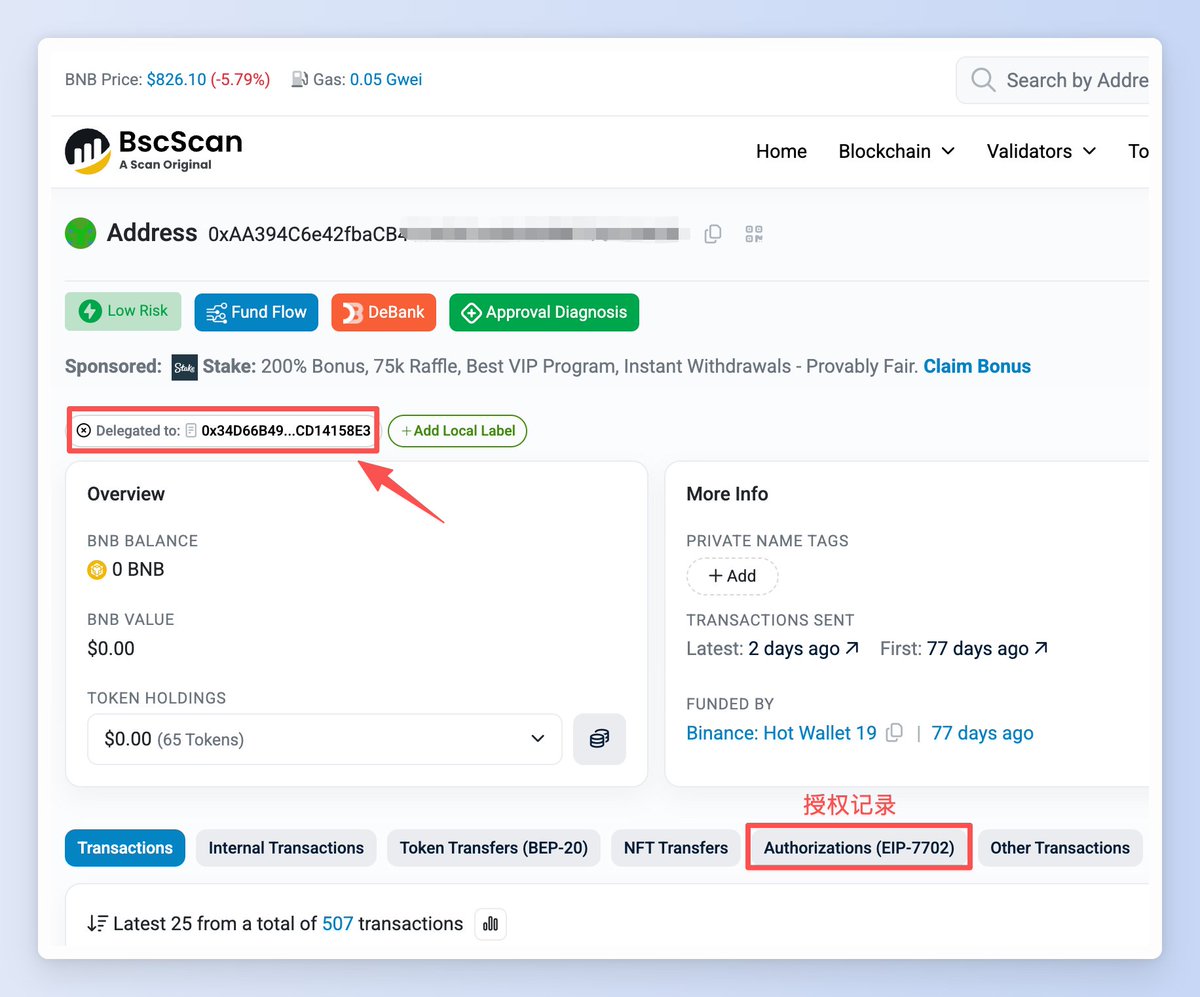Click the BscScan logo
The height and width of the screenshot is (997, 1200).
tap(154, 151)
